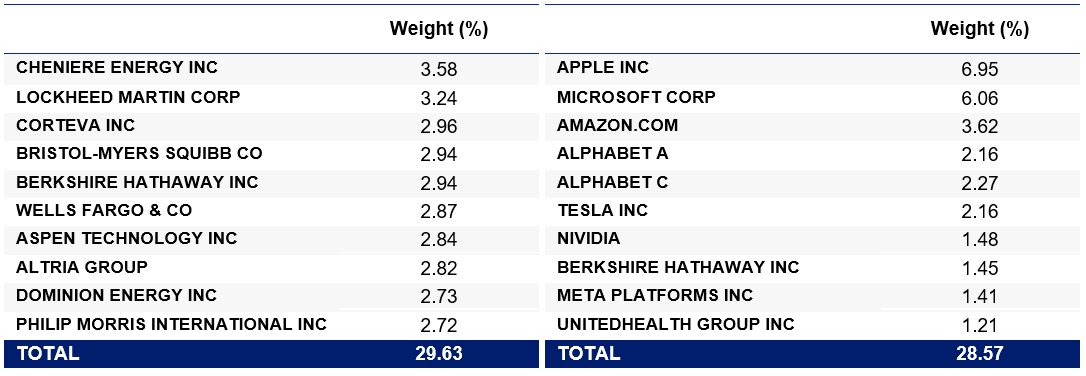This screenshot has height=376, width=1086.
Task: Click the 29.63 total value
Action: tap(438, 354)
